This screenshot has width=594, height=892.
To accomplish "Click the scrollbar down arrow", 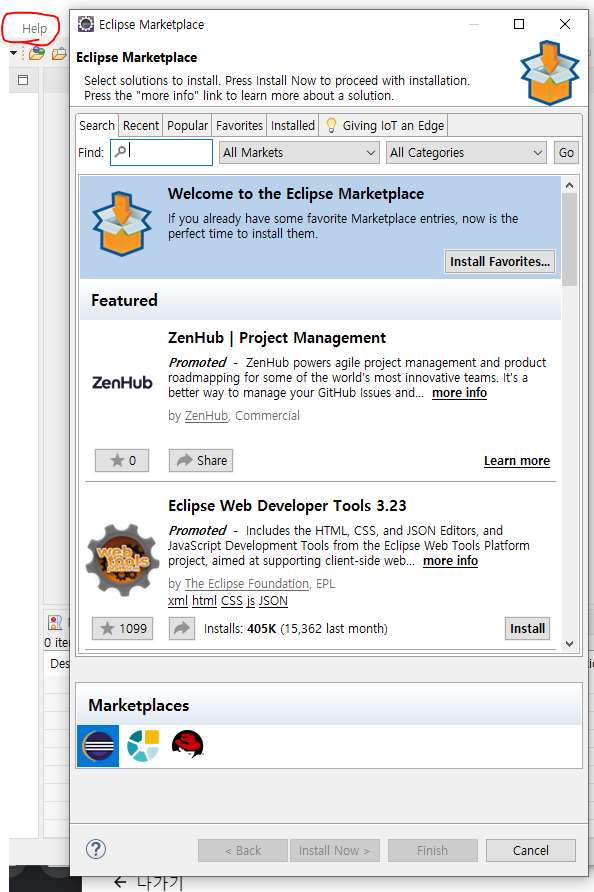I will (570, 643).
